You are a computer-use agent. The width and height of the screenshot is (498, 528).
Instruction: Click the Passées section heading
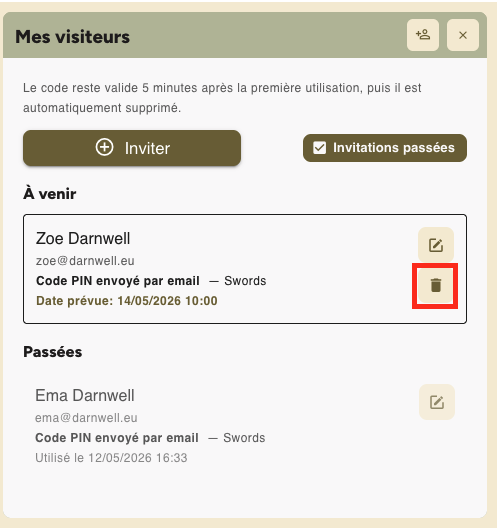[53, 352]
